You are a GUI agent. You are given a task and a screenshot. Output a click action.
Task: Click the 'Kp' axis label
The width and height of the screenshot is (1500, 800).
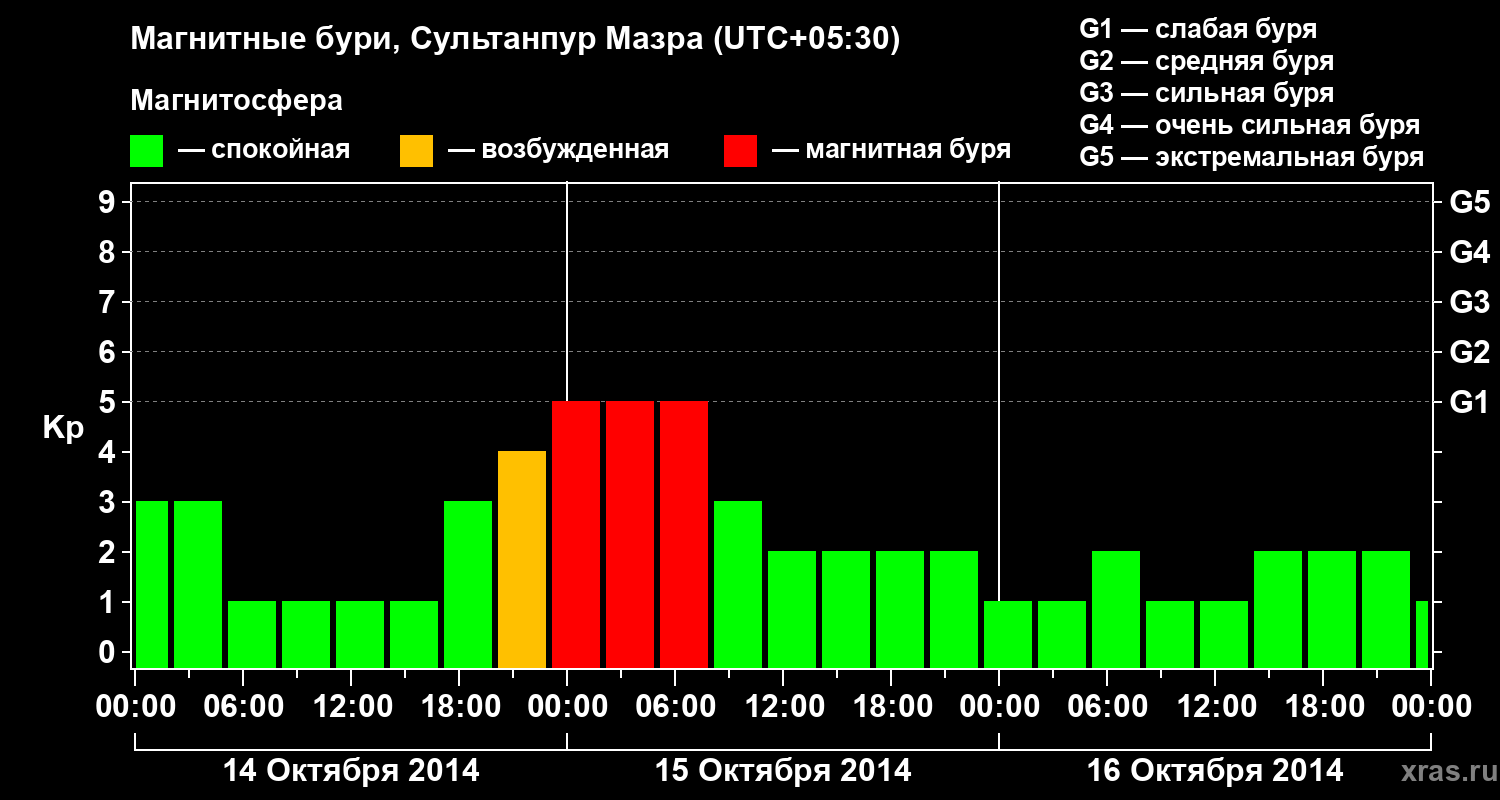pyautogui.click(x=63, y=429)
